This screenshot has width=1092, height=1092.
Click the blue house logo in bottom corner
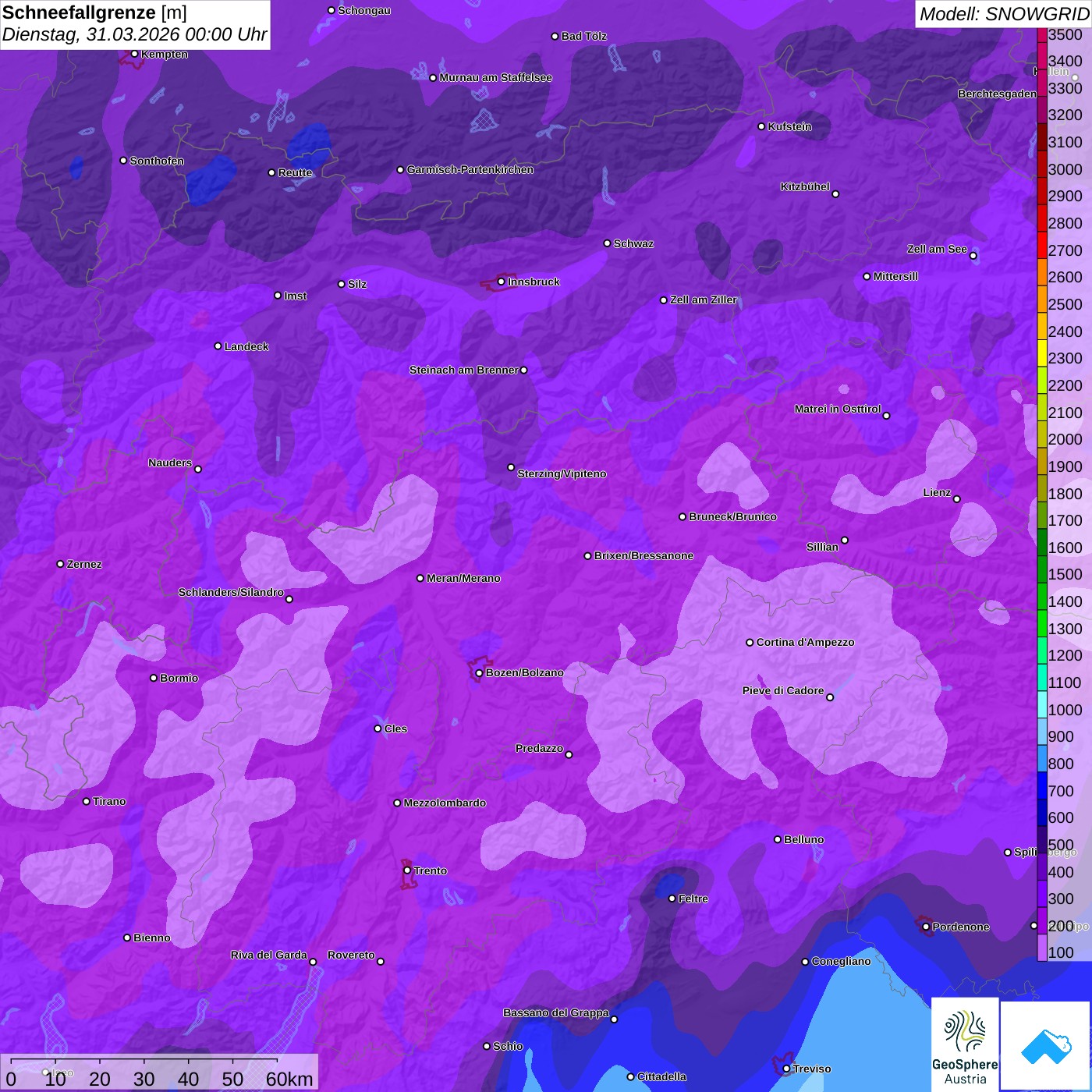coord(1046,1046)
